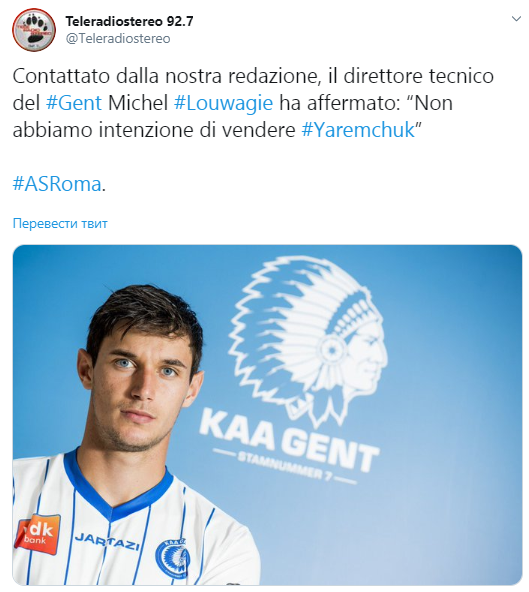The image size is (529, 592).
Task: Open the Teleradiostereo profile avatar
Action: tap(34, 30)
